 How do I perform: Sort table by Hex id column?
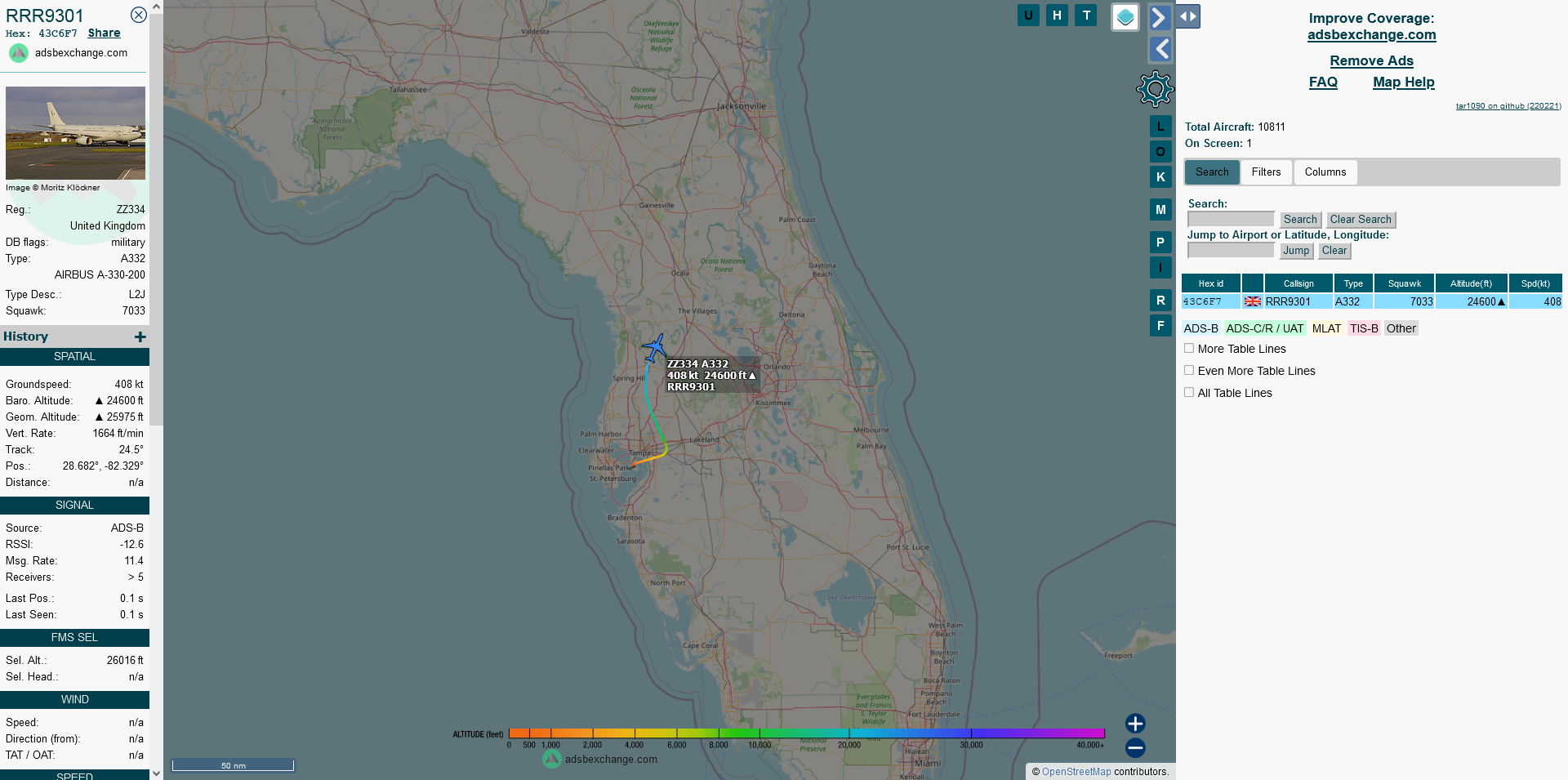(x=1210, y=283)
